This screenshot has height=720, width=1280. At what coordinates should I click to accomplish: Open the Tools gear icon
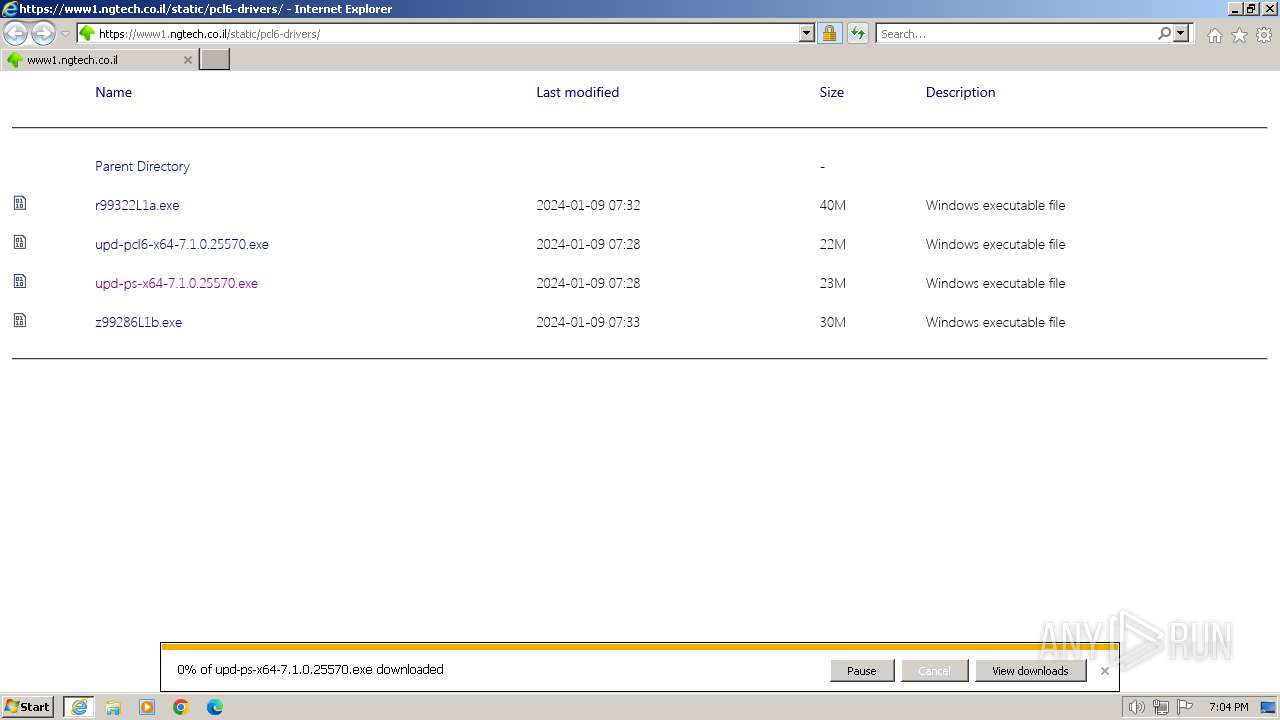click(1264, 35)
